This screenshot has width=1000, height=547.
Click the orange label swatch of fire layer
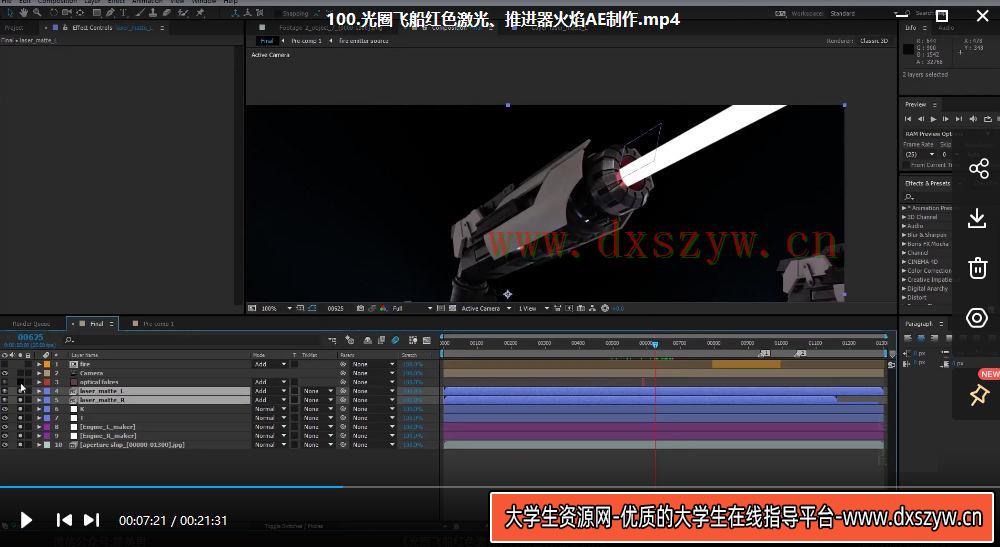[x=47, y=364]
